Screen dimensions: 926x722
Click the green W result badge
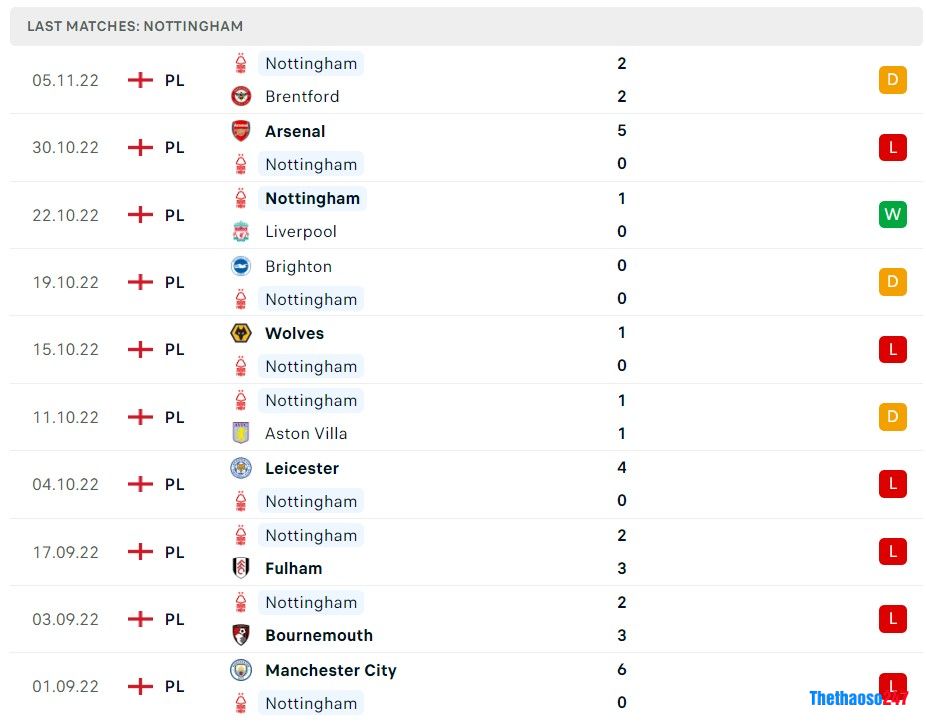coord(892,214)
